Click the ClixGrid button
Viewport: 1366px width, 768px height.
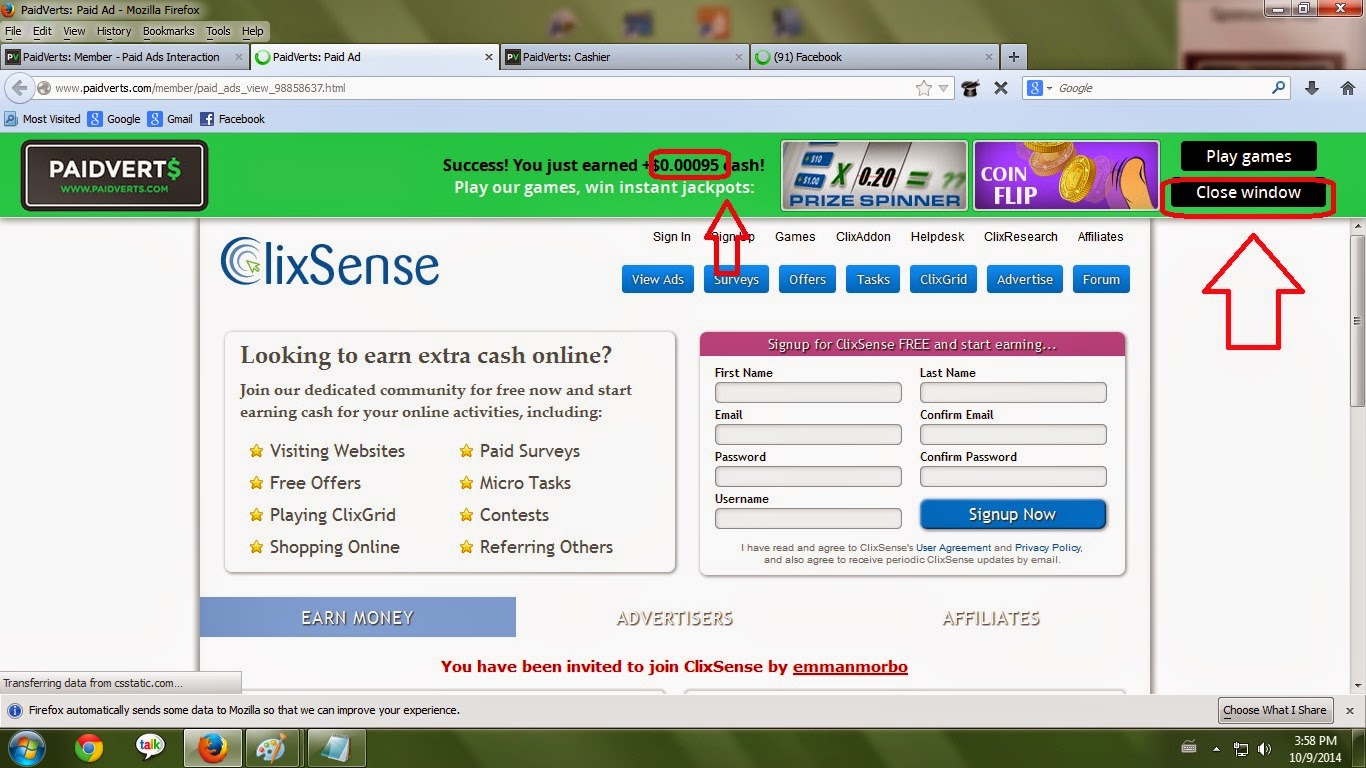[x=944, y=279]
